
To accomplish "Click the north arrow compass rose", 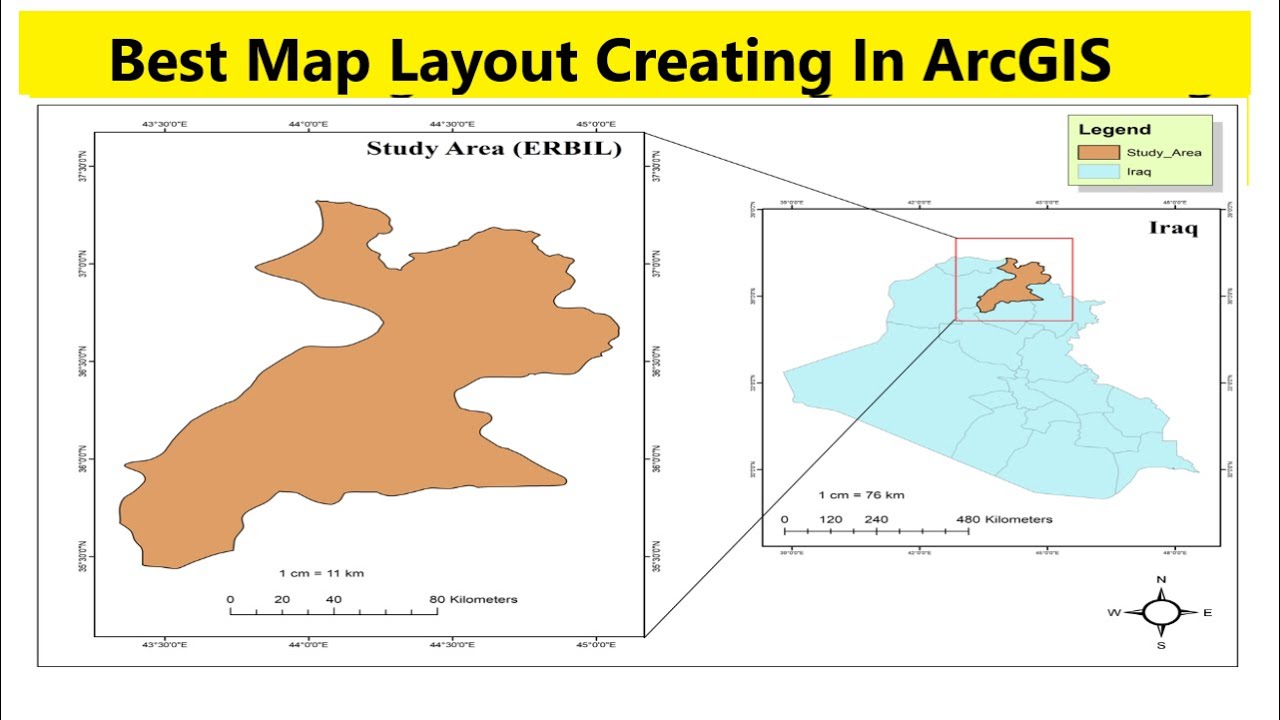I will pyautogui.click(x=1161, y=612).
